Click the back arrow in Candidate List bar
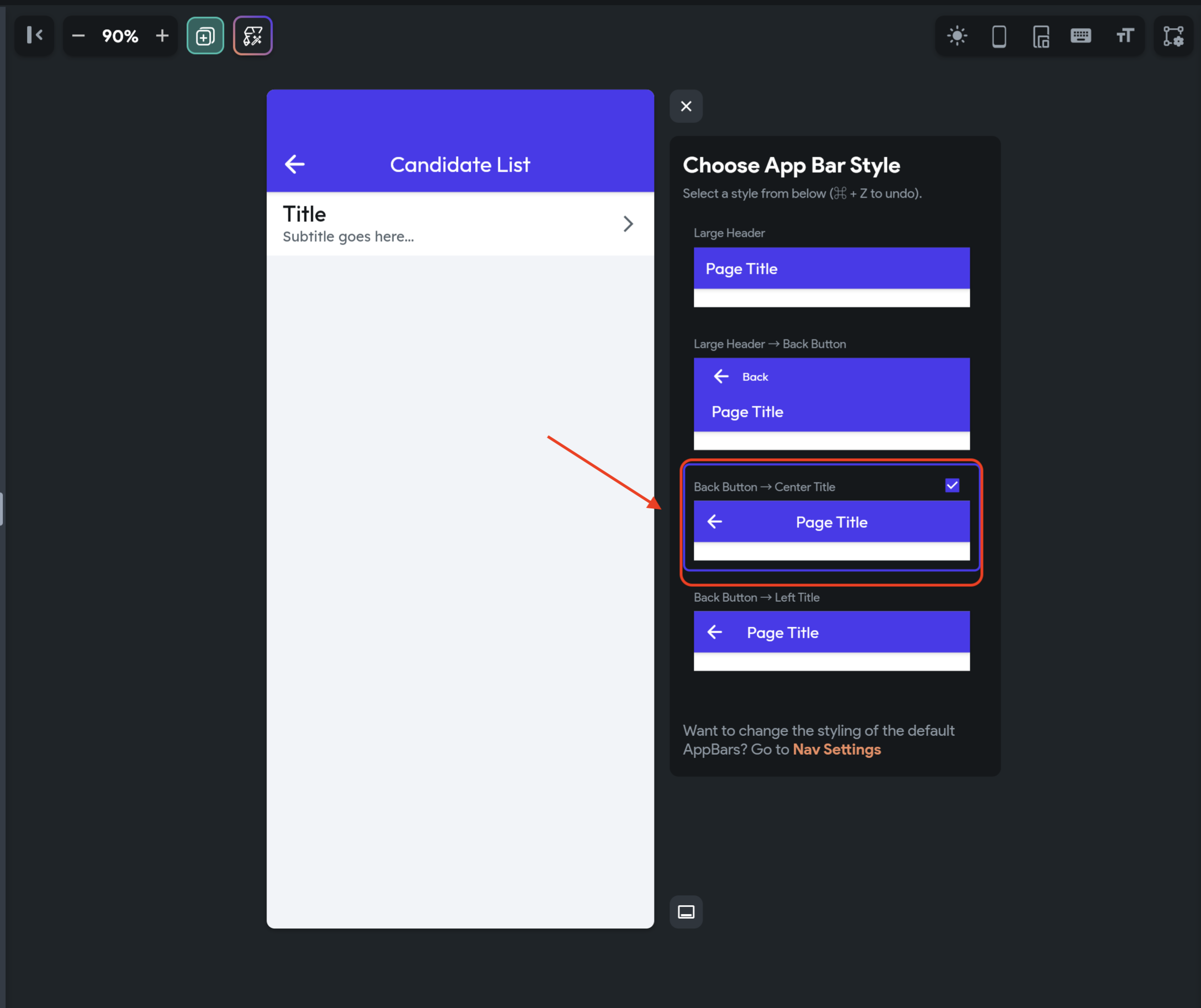This screenshot has height=1008, width=1201. (295, 165)
